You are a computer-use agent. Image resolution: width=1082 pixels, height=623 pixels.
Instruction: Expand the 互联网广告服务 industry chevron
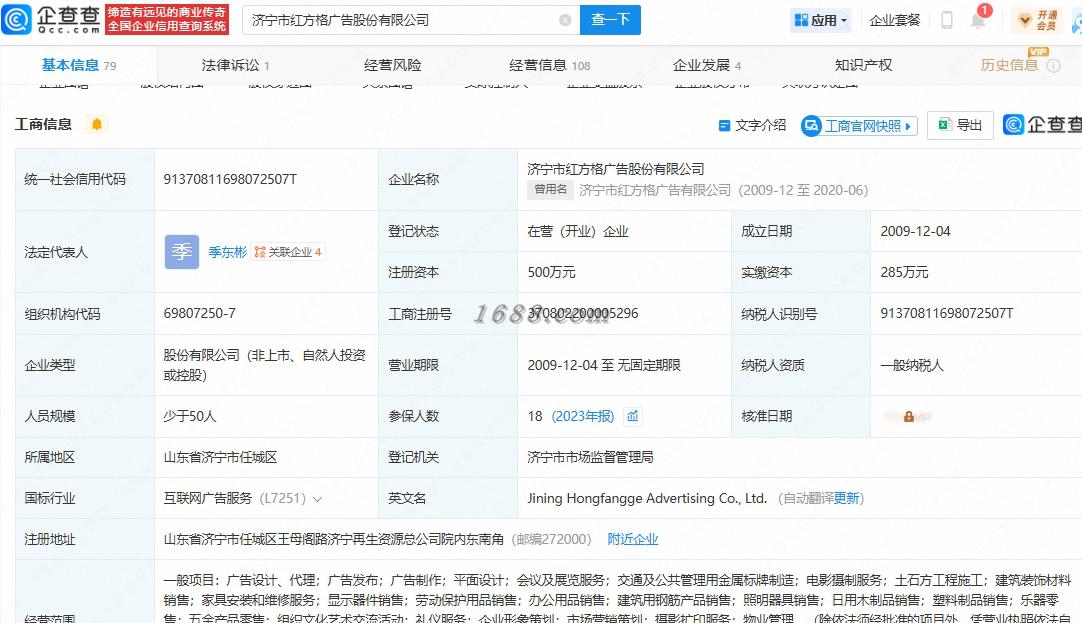pyautogui.click(x=318, y=498)
